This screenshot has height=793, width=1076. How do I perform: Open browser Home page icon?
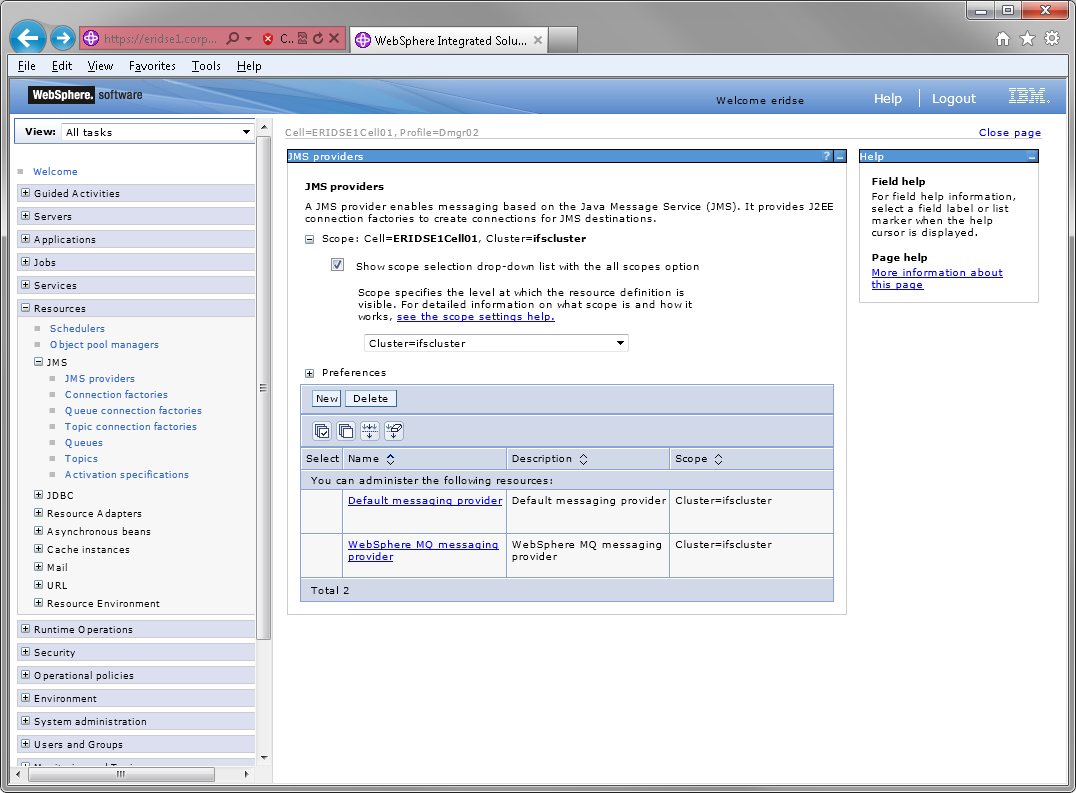pos(1003,39)
